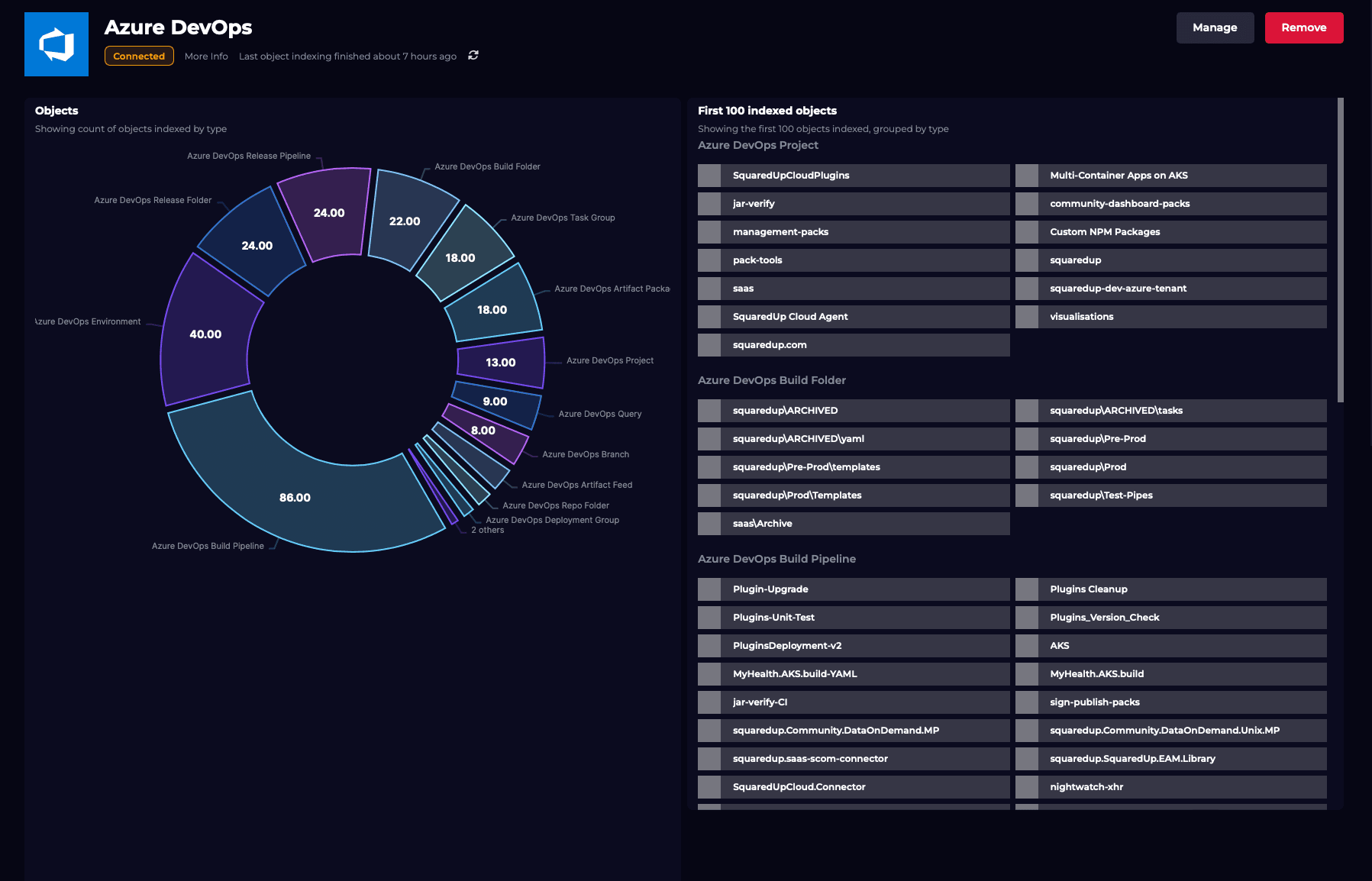Open the PluginsDeployment-v2 pipeline
The height and width of the screenshot is (881, 1372).
tap(854, 646)
